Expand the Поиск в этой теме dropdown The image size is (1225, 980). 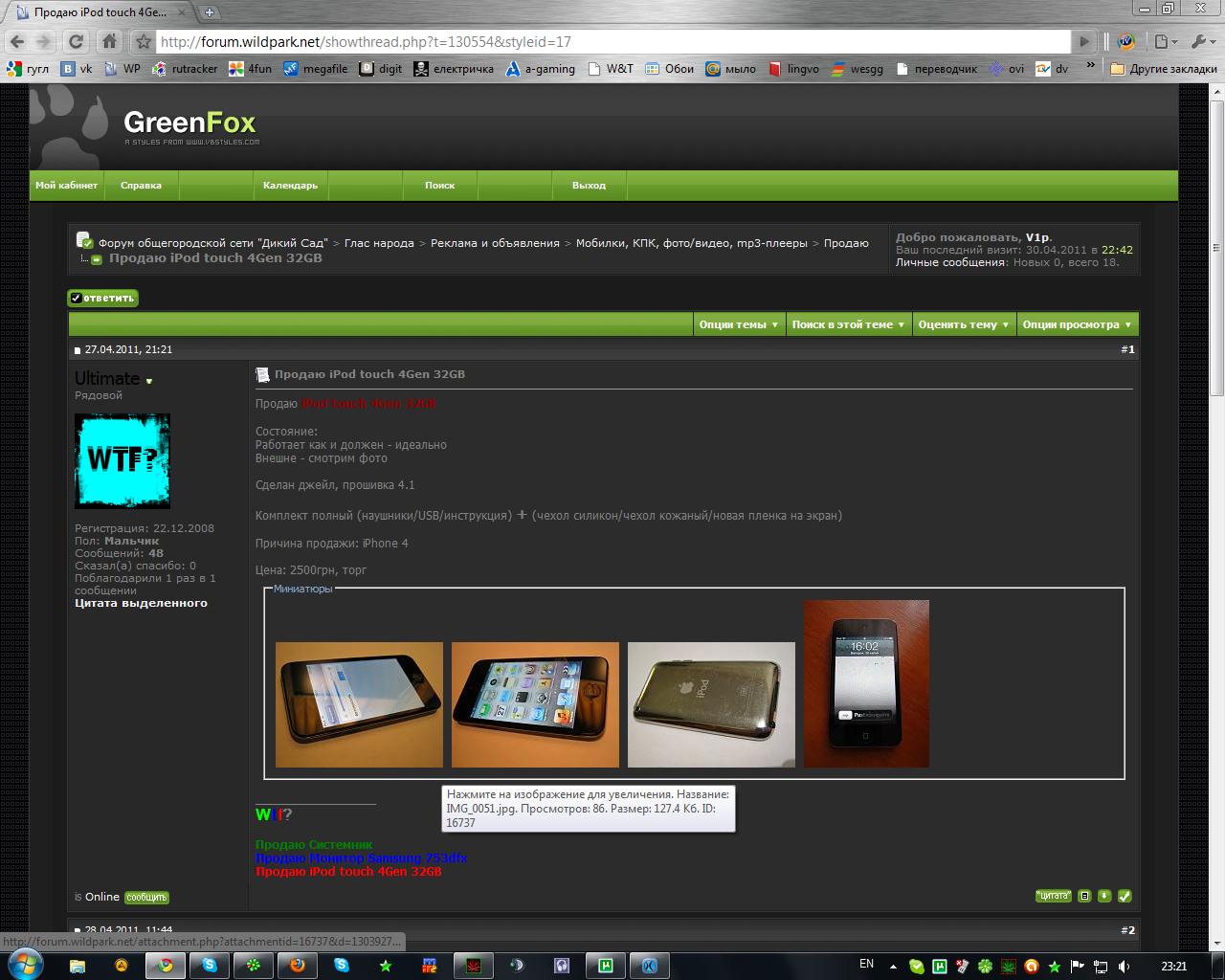pos(848,324)
